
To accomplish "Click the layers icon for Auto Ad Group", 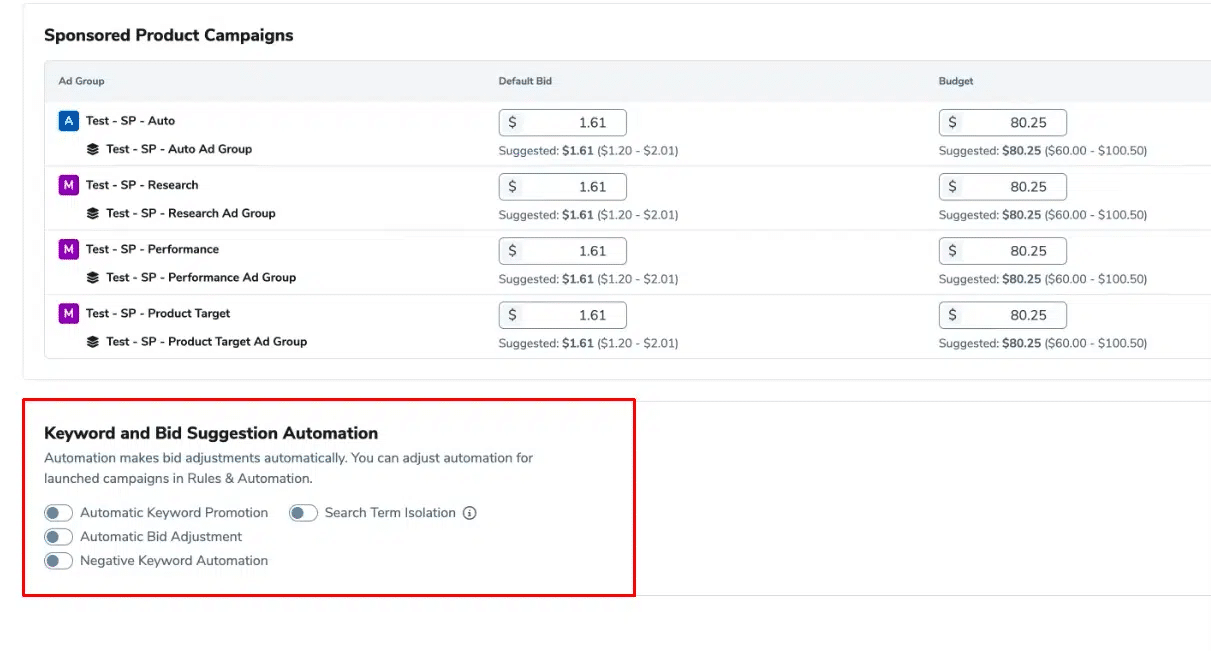I will click(x=93, y=149).
